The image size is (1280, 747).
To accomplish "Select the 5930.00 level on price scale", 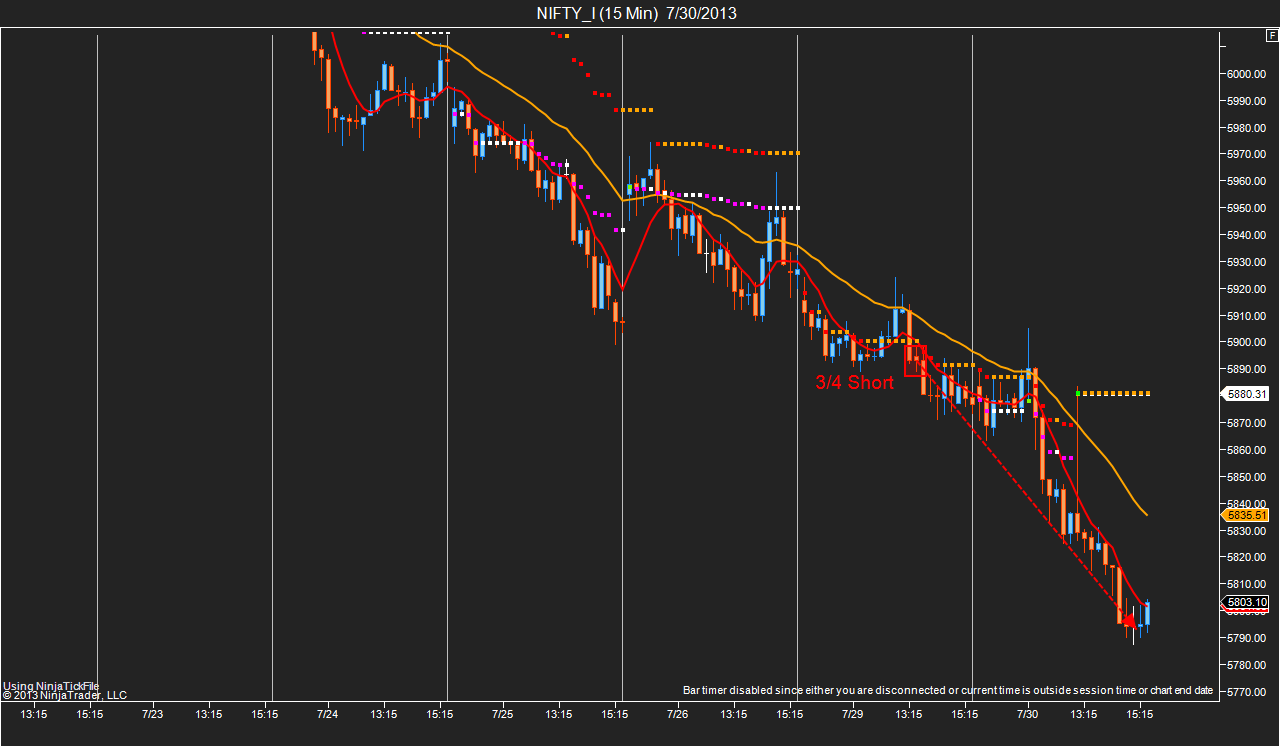I will 1247,263.
